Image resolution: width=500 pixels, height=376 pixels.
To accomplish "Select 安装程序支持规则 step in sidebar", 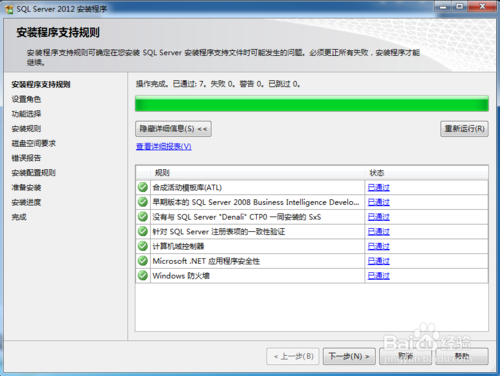I will point(41,84).
